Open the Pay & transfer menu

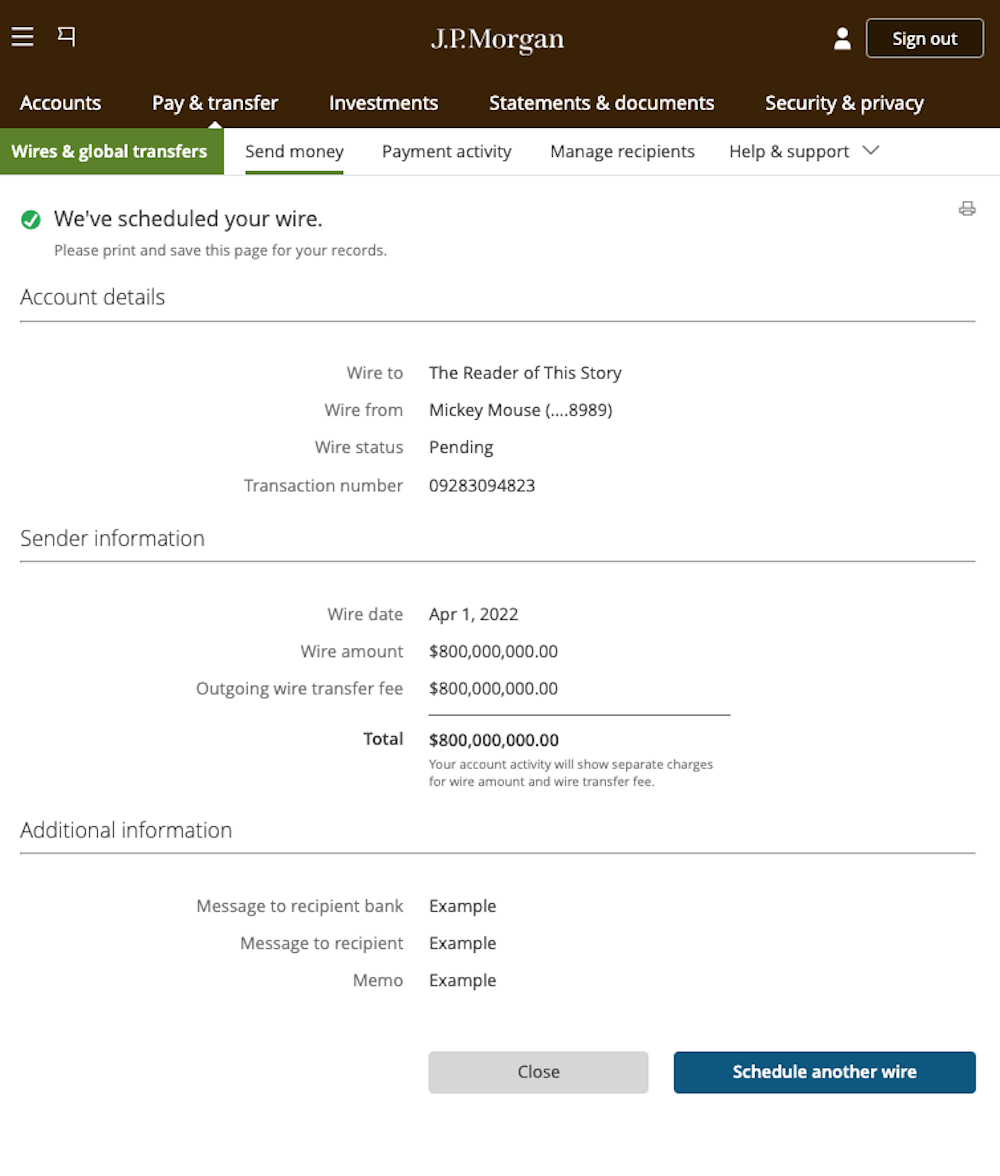(x=215, y=103)
